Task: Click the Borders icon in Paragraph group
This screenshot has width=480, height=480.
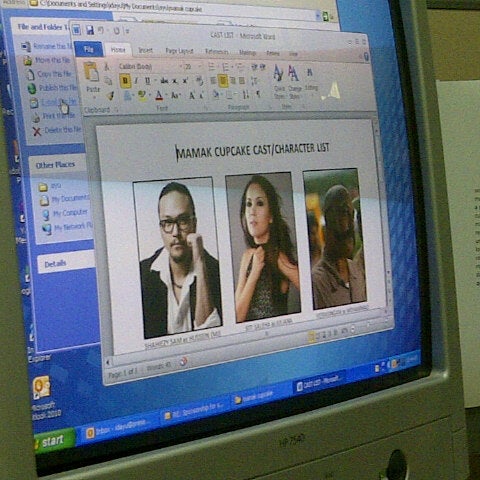Action: 229,95
